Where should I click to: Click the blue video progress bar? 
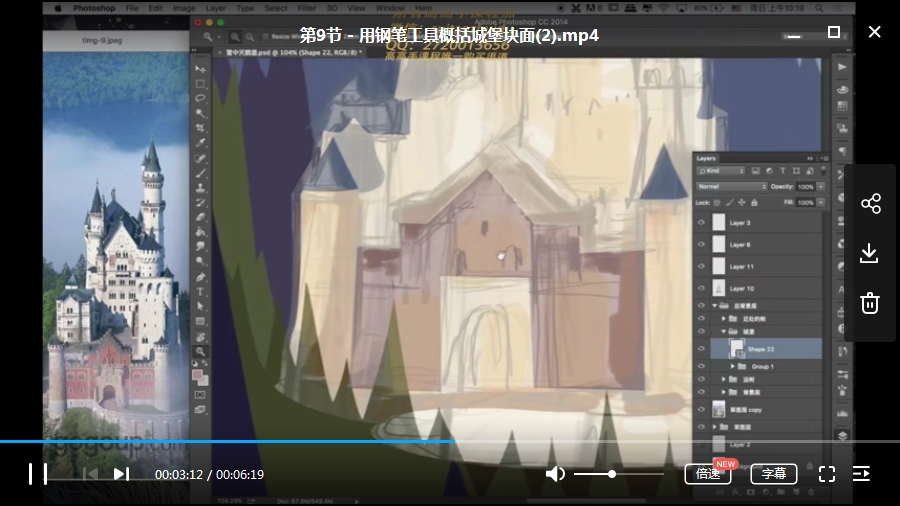227,442
